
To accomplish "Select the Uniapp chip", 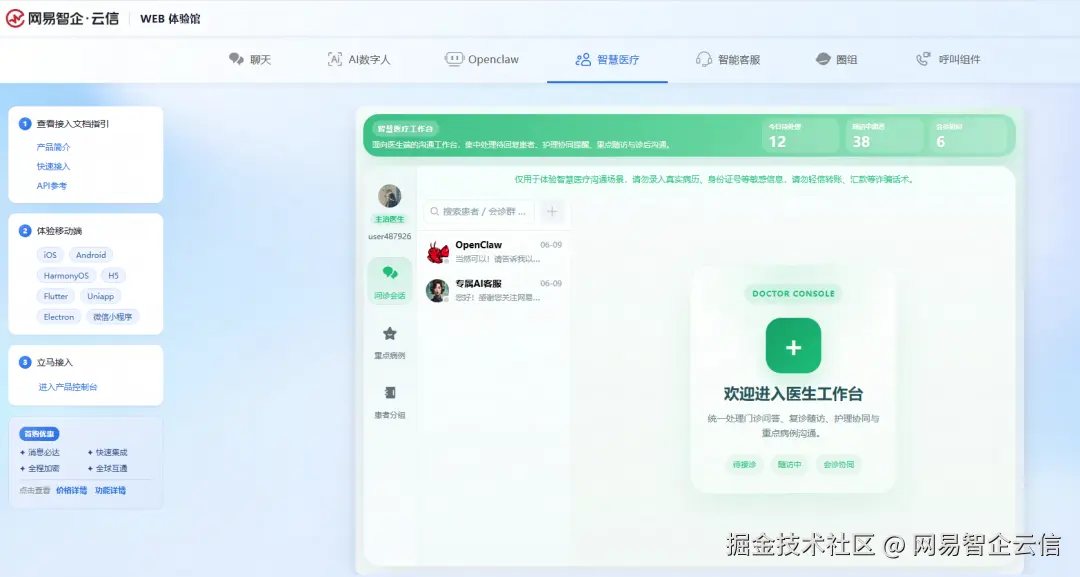I will (101, 296).
